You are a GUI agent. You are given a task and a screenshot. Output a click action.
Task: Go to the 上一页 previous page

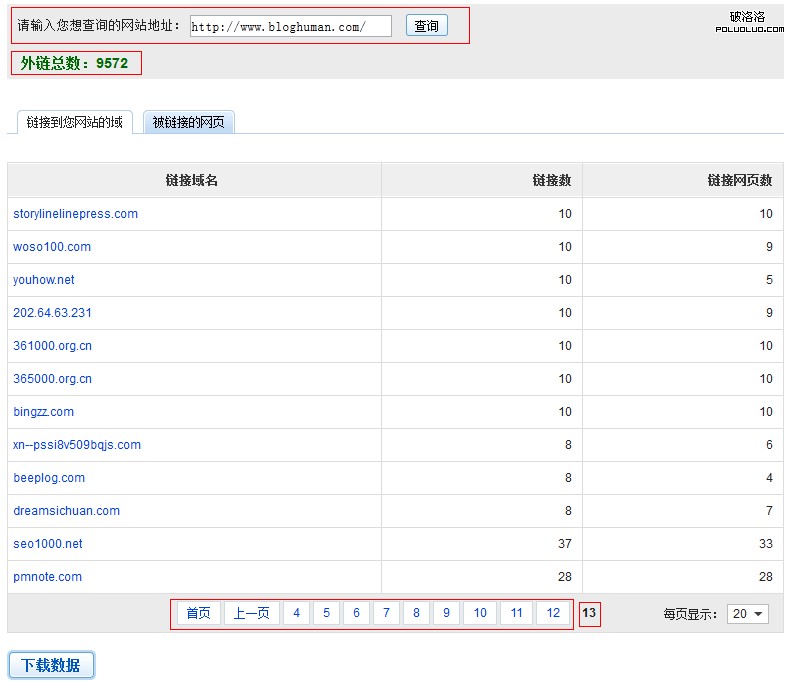point(251,613)
